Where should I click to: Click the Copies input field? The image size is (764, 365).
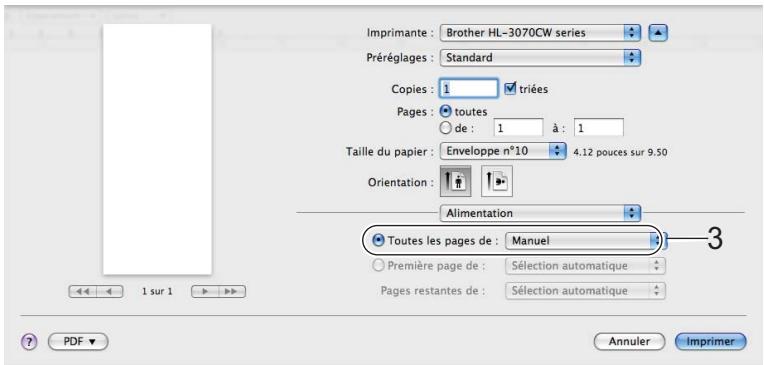point(469,89)
